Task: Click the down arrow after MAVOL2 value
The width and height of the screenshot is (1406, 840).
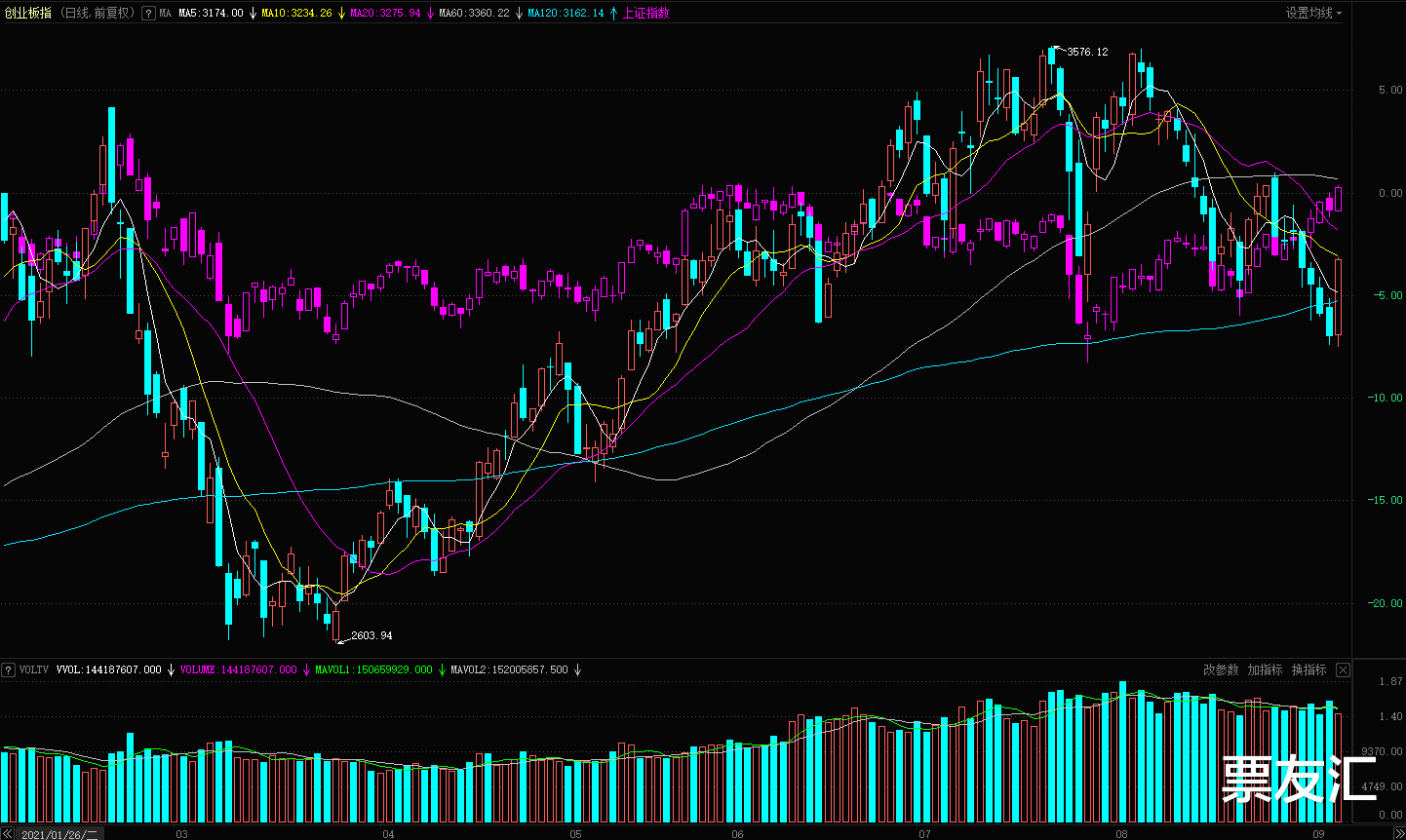Action: tap(577, 670)
